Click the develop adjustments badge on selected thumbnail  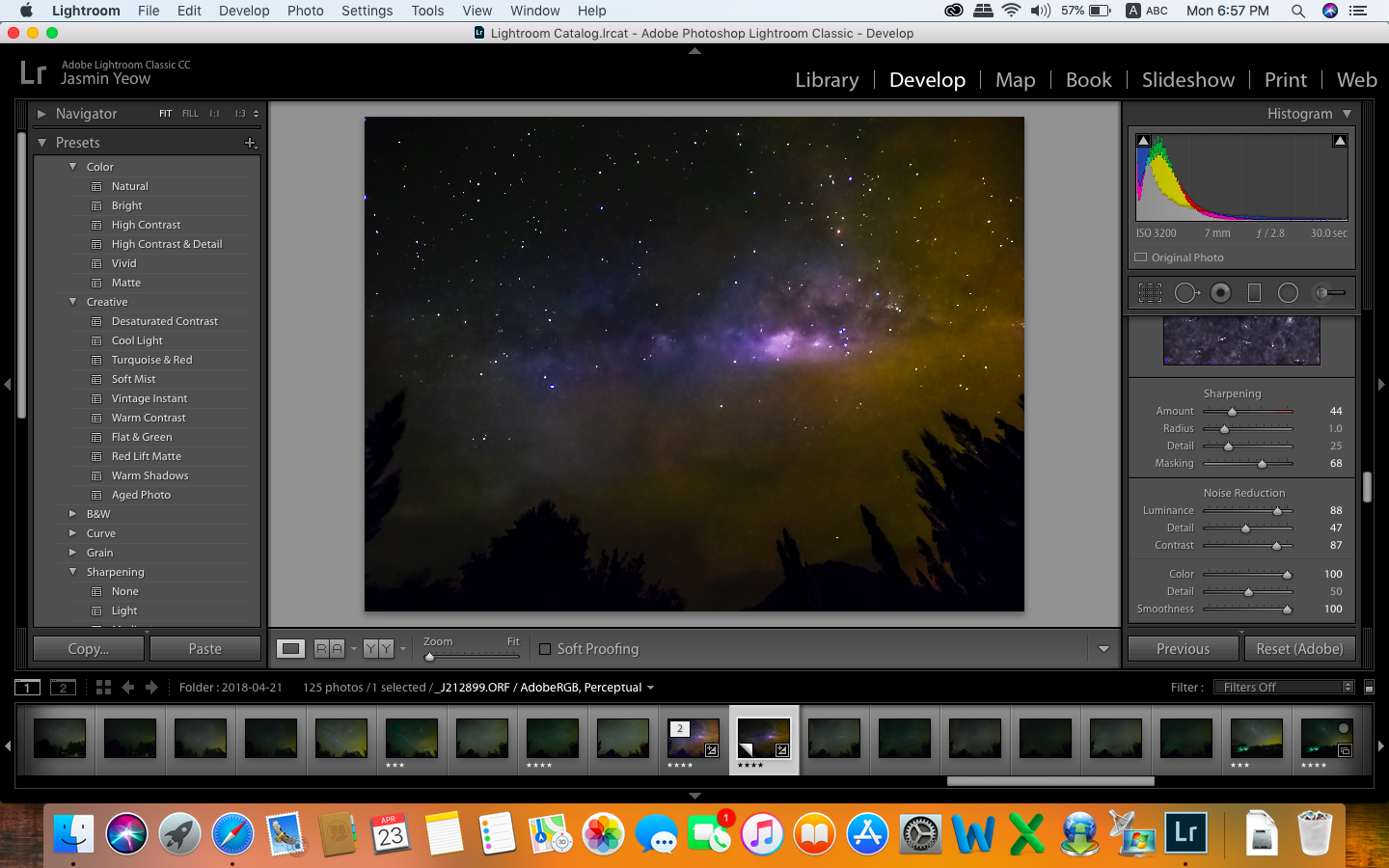click(x=782, y=750)
